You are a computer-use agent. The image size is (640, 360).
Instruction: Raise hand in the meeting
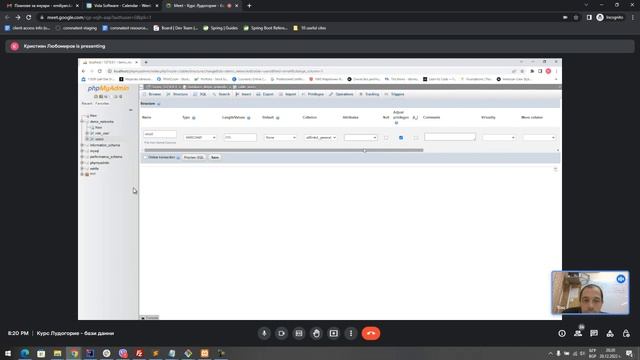316,333
